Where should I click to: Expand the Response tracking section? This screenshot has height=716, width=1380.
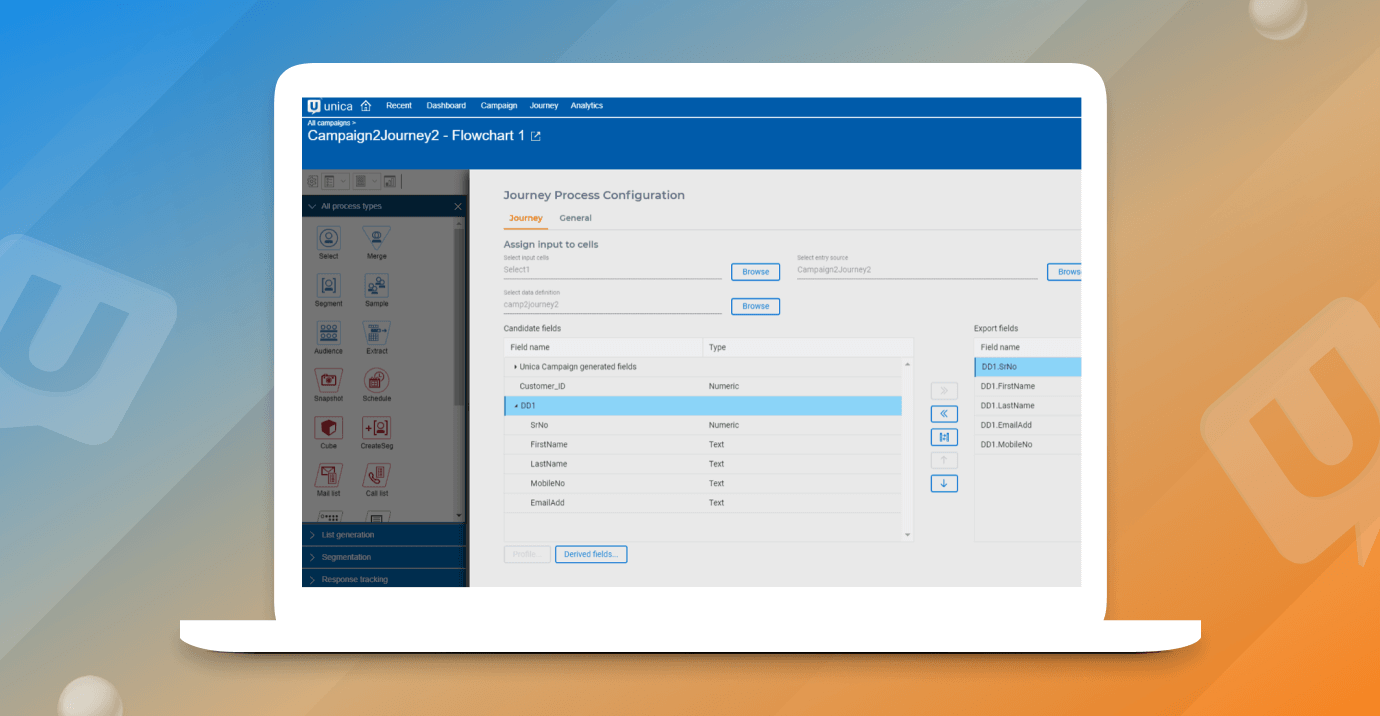384,579
